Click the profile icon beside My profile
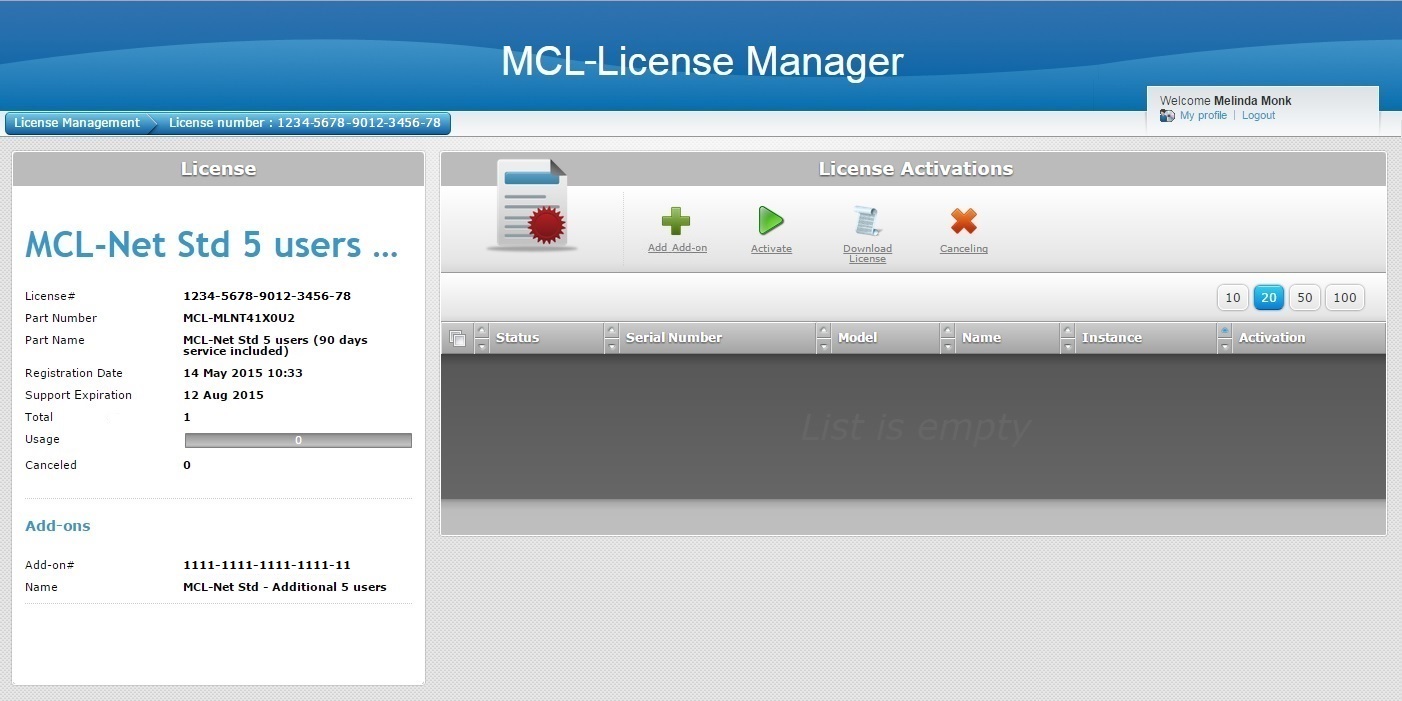This screenshot has height=701, width=1402. click(1167, 116)
